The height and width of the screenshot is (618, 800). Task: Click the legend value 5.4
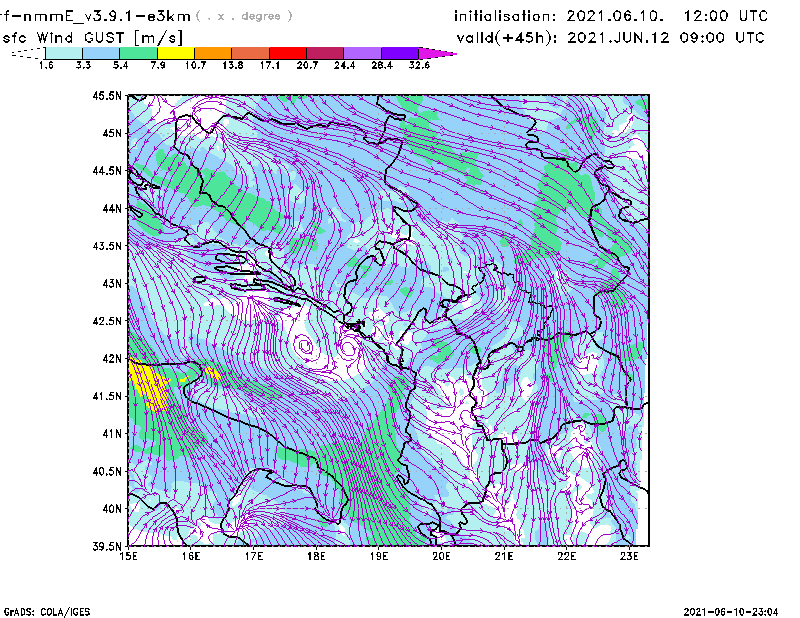pos(120,65)
